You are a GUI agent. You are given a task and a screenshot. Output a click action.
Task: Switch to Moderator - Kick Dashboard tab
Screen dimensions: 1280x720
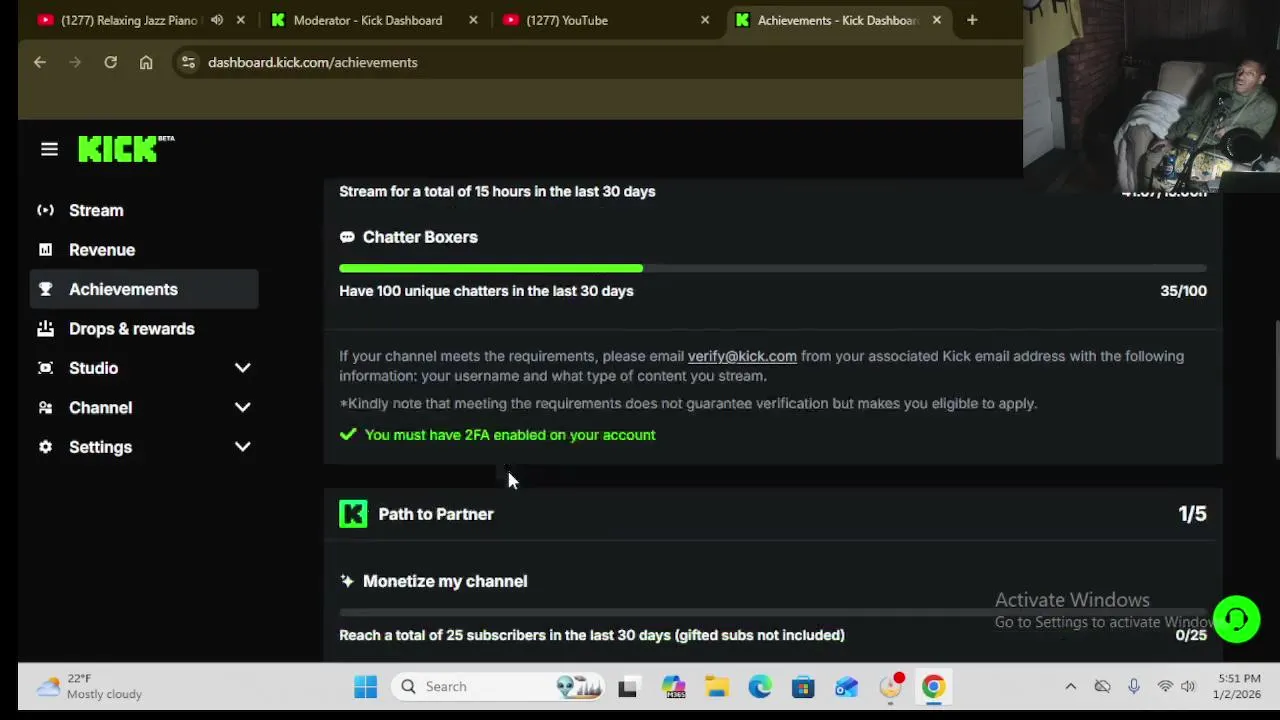367,20
